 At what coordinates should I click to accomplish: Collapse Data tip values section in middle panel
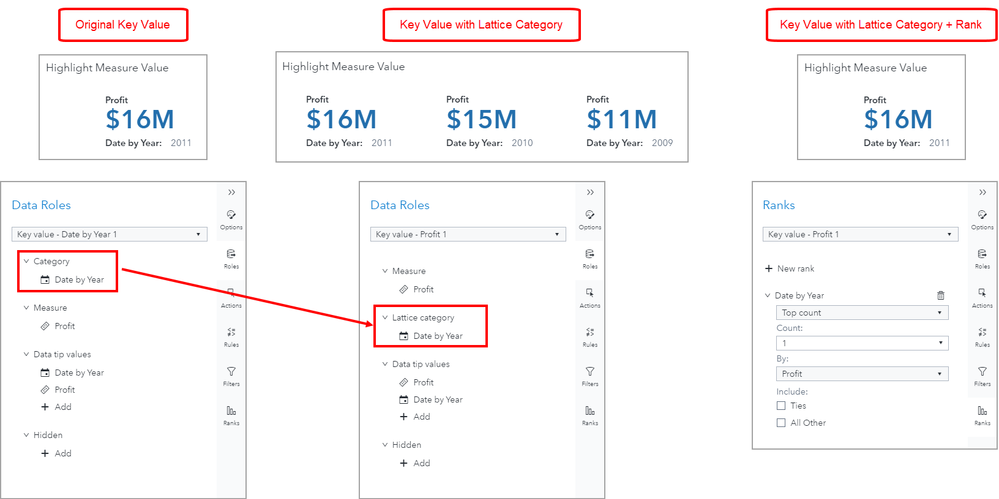(385, 365)
